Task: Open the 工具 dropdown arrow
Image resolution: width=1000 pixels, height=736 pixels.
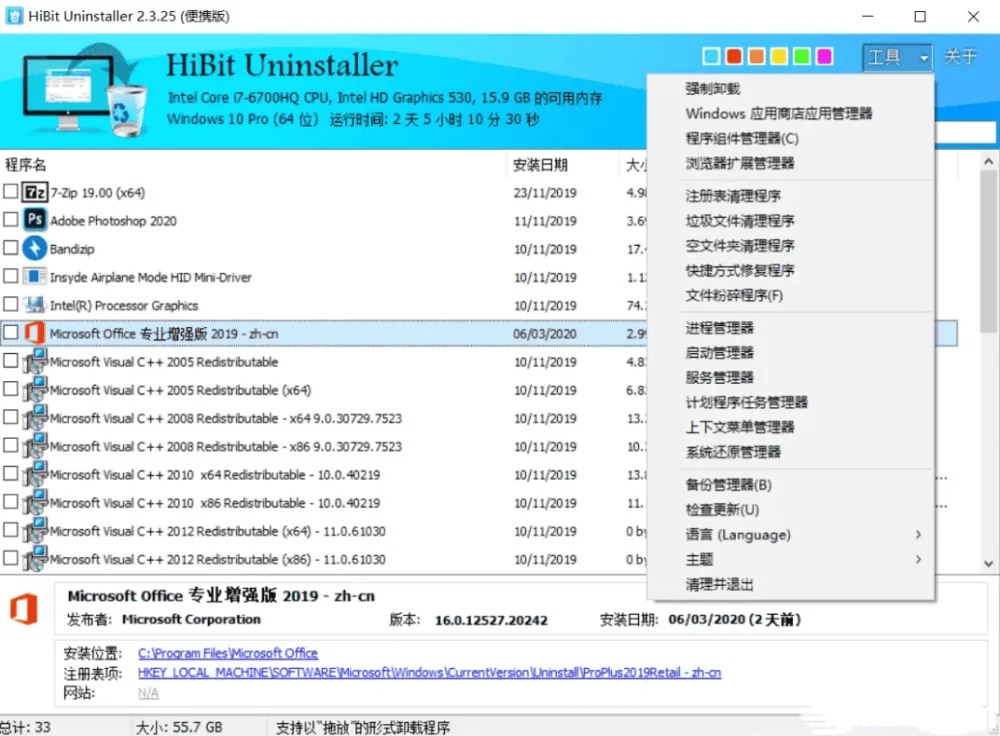Action: pos(922,56)
